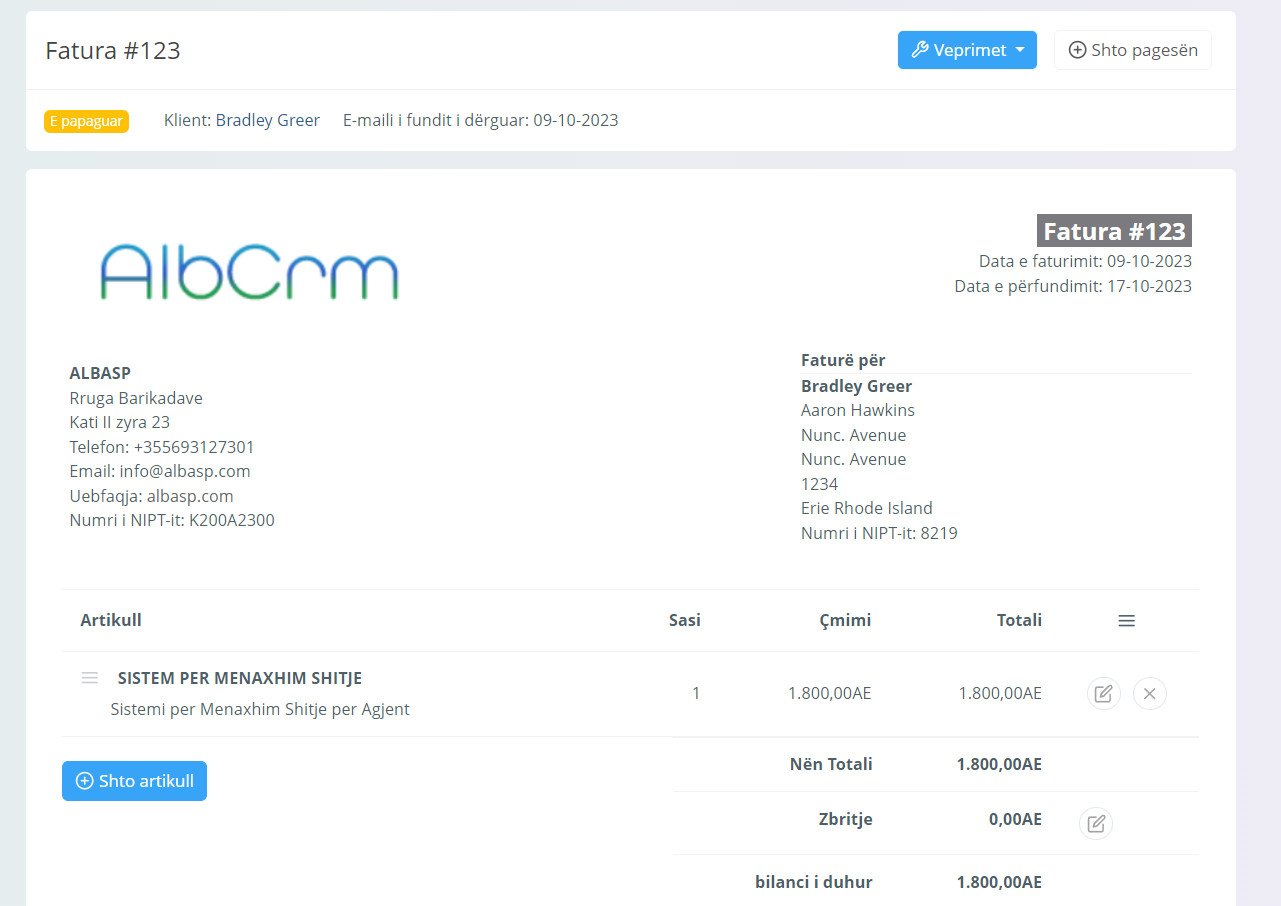Click the Shto pagesën button
1281x906 pixels.
1132,50
